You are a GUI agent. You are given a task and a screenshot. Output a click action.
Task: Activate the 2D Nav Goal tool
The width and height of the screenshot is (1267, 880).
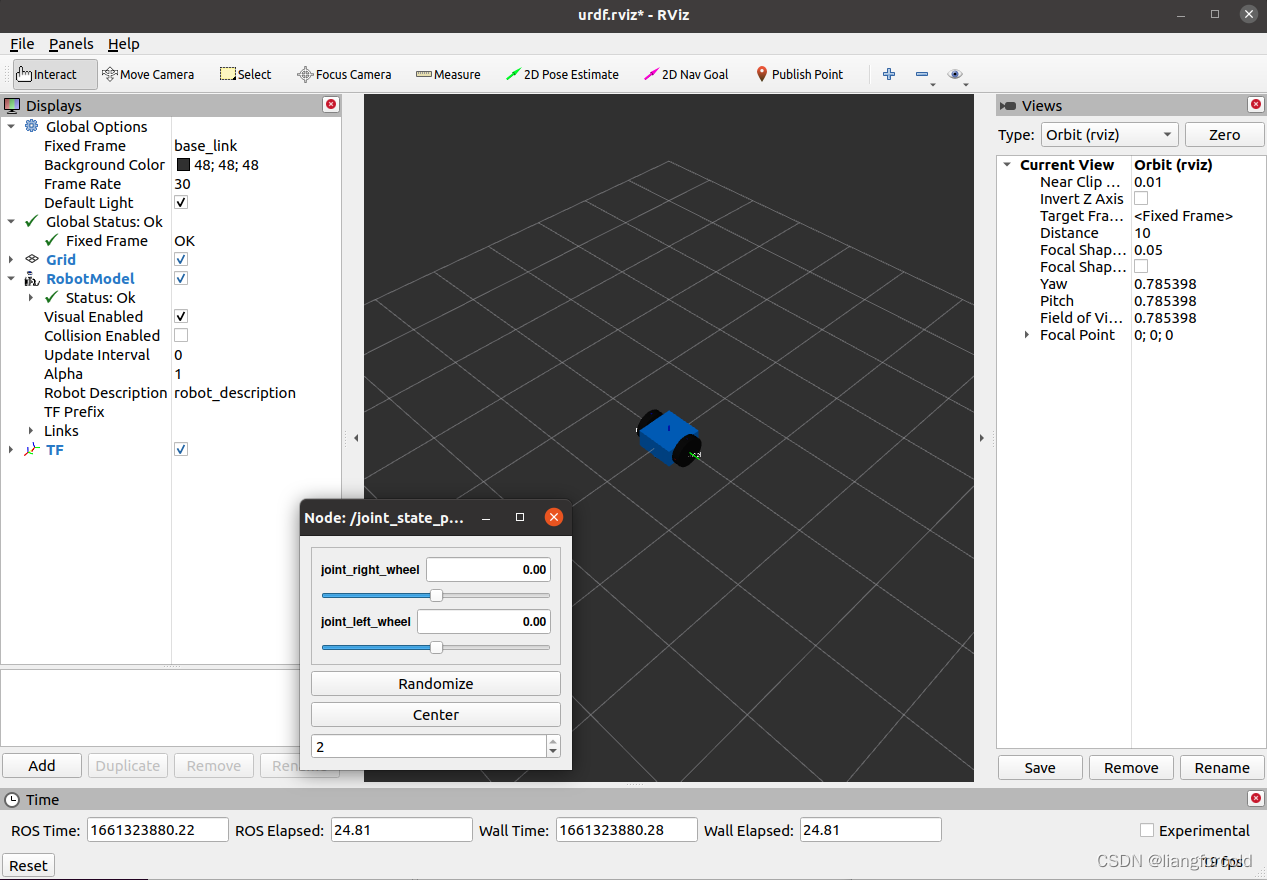tap(687, 74)
